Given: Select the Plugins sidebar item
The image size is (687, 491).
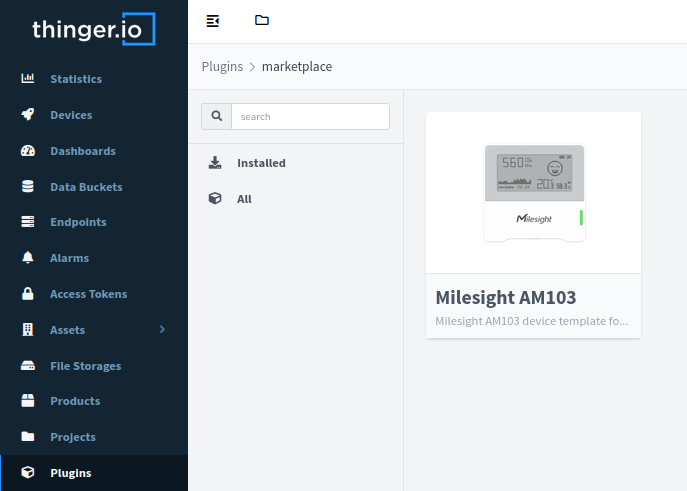Looking at the screenshot, I should 71,473.
